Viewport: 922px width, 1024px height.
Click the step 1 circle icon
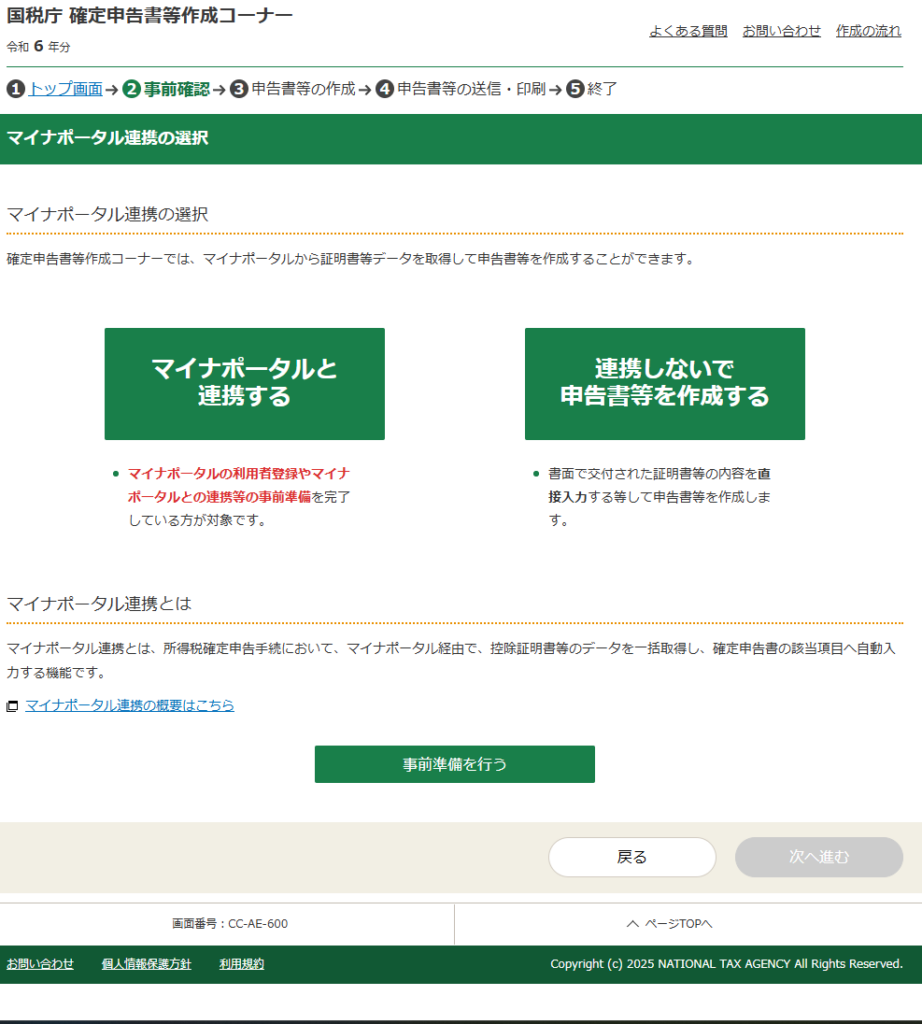click(15, 89)
